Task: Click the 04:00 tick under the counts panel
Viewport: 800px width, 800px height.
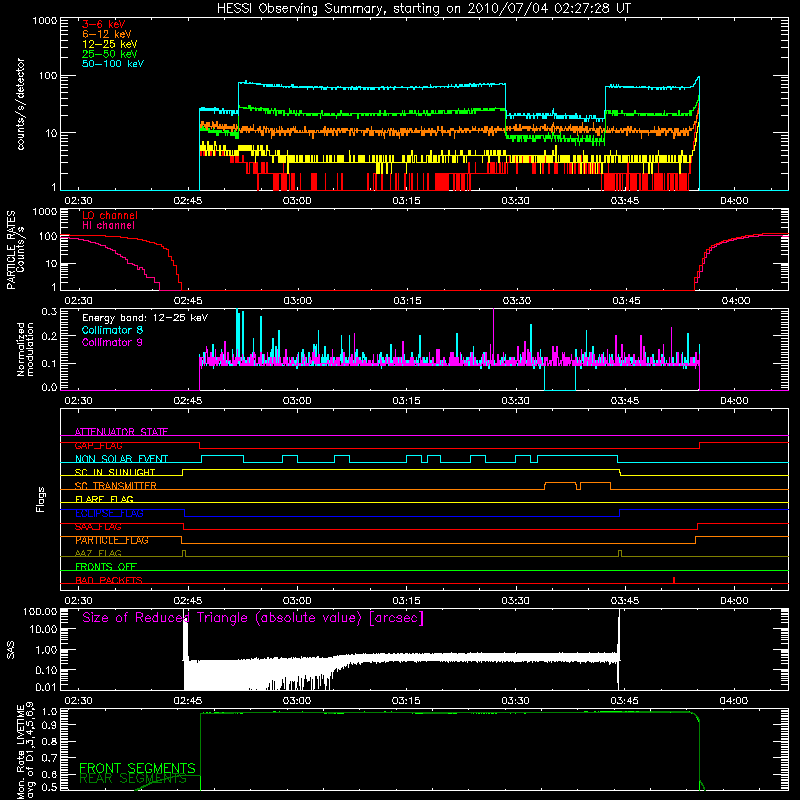Action: click(x=734, y=201)
